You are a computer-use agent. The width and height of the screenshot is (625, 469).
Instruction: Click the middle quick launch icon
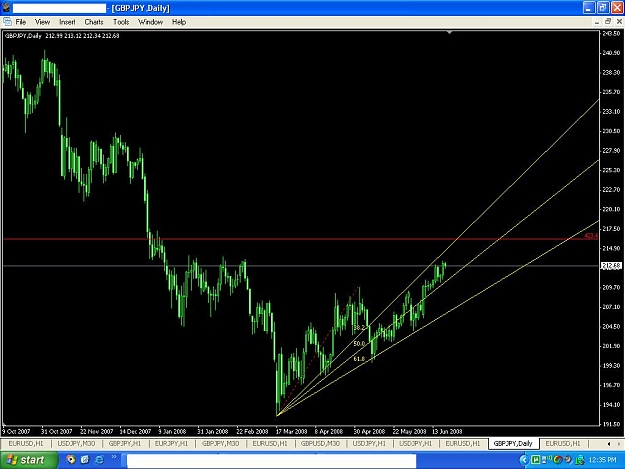pos(85,460)
